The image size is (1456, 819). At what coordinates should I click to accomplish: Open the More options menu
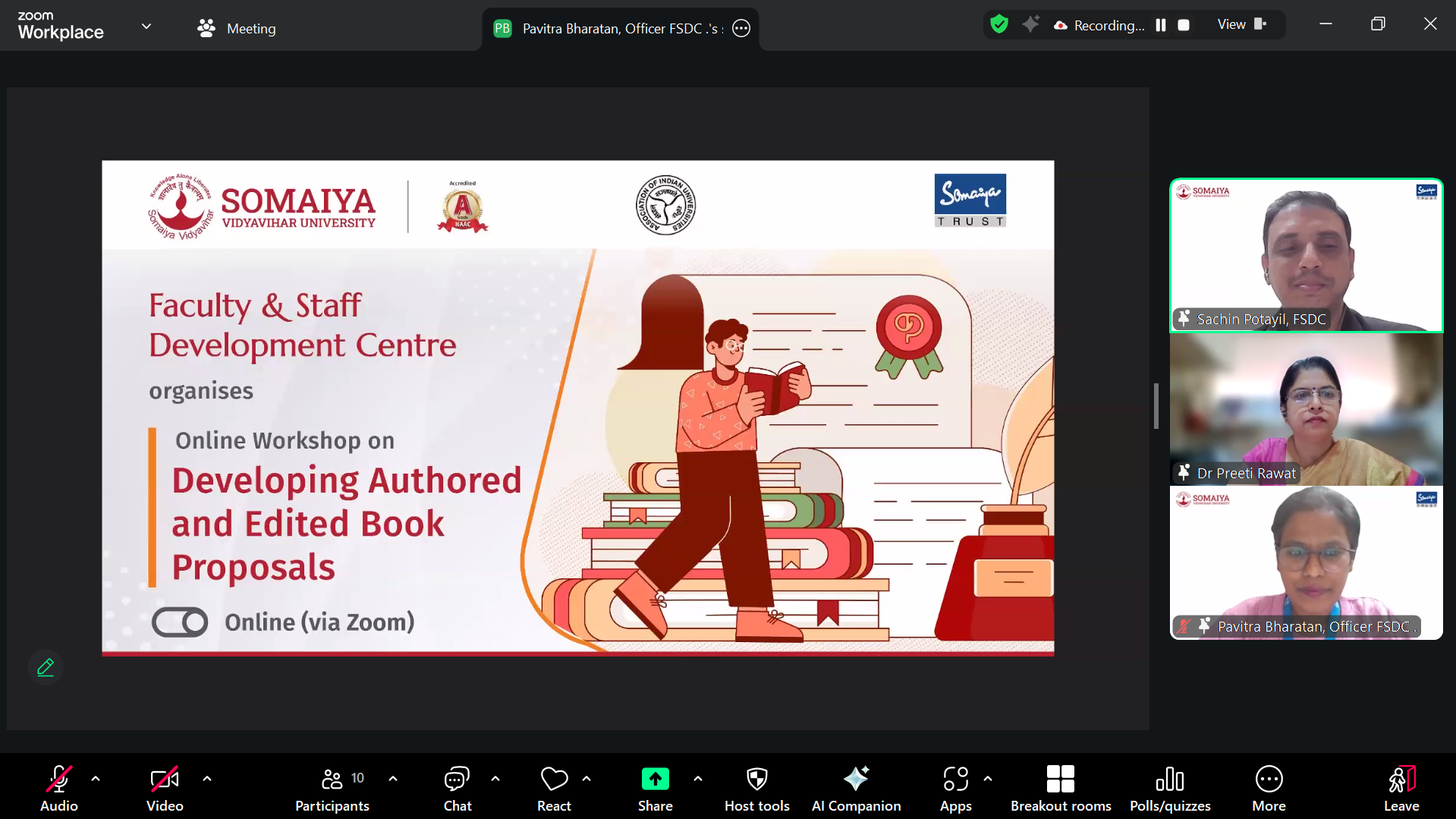[x=1269, y=787]
